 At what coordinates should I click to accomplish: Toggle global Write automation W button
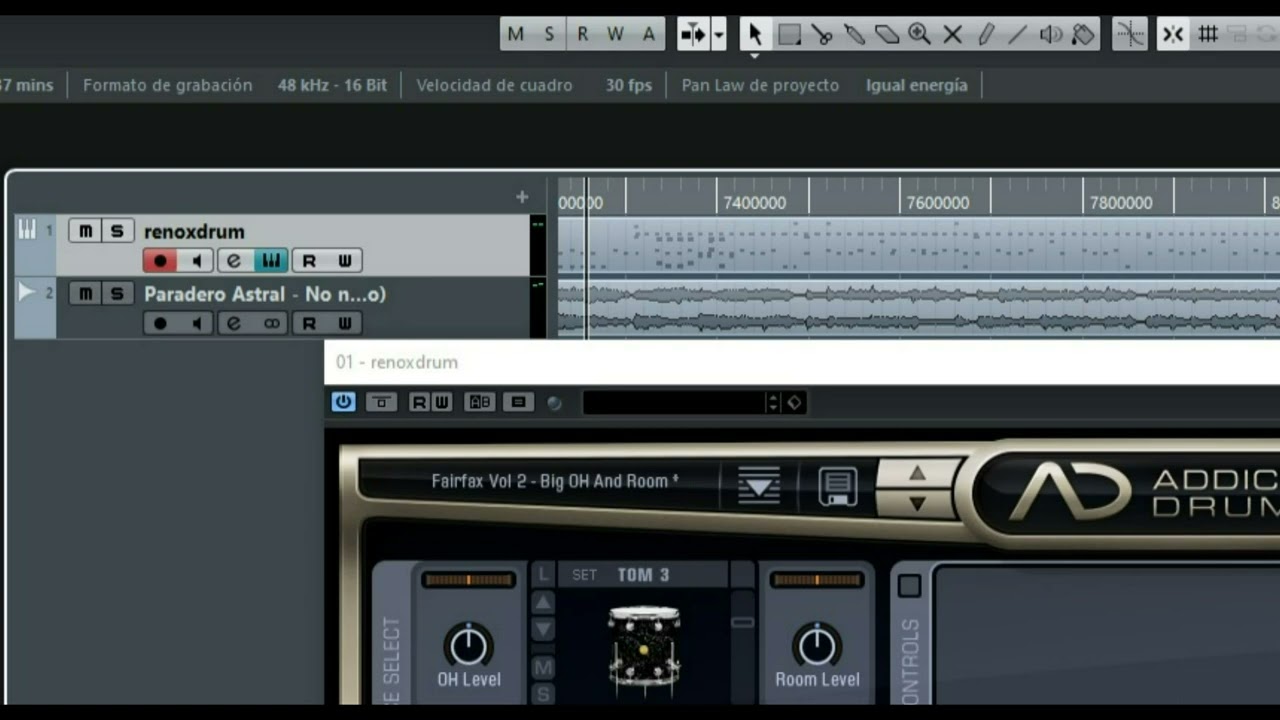[616, 34]
